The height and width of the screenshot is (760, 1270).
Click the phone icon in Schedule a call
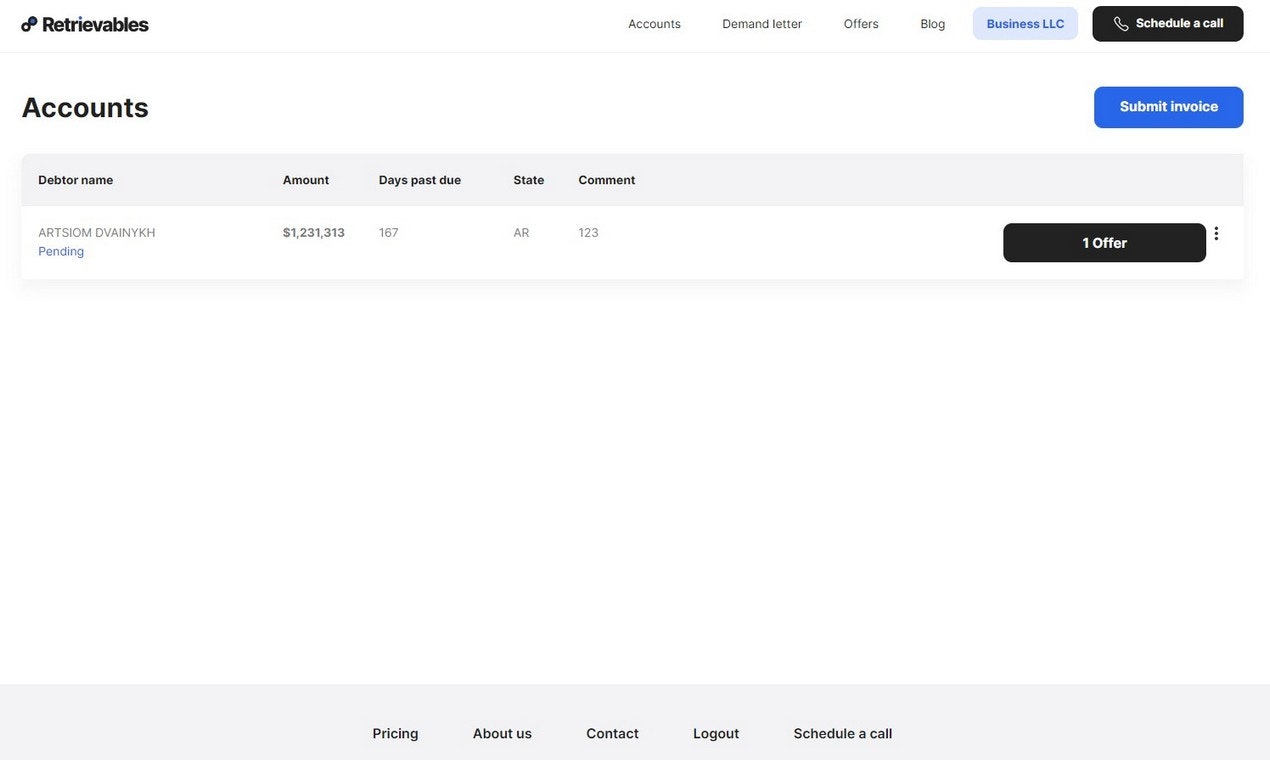(x=1121, y=24)
